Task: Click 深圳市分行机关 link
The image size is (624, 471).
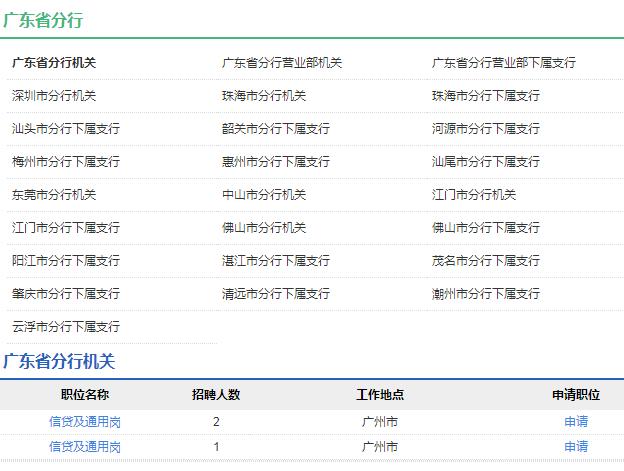Action: pos(54,96)
